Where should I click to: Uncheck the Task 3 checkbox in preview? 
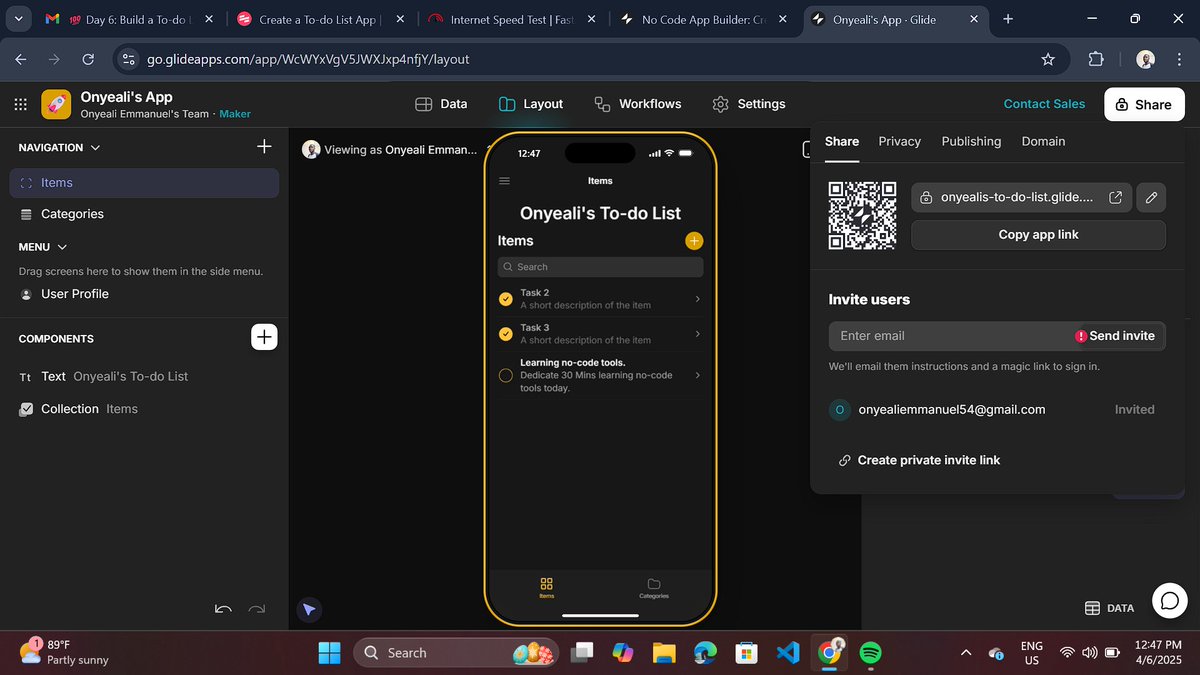pos(505,333)
